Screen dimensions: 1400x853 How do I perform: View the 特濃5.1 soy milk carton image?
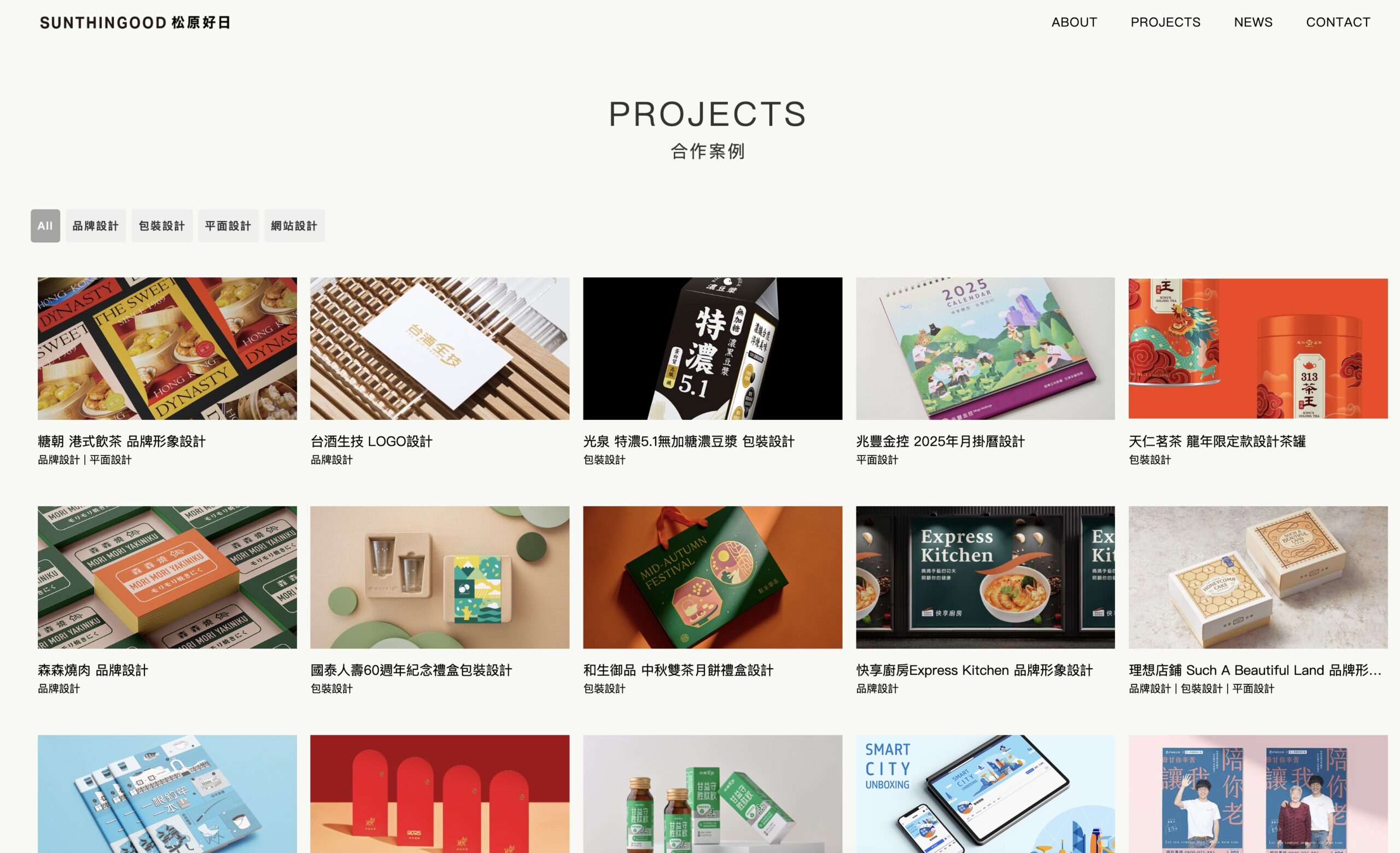pyautogui.click(x=713, y=348)
